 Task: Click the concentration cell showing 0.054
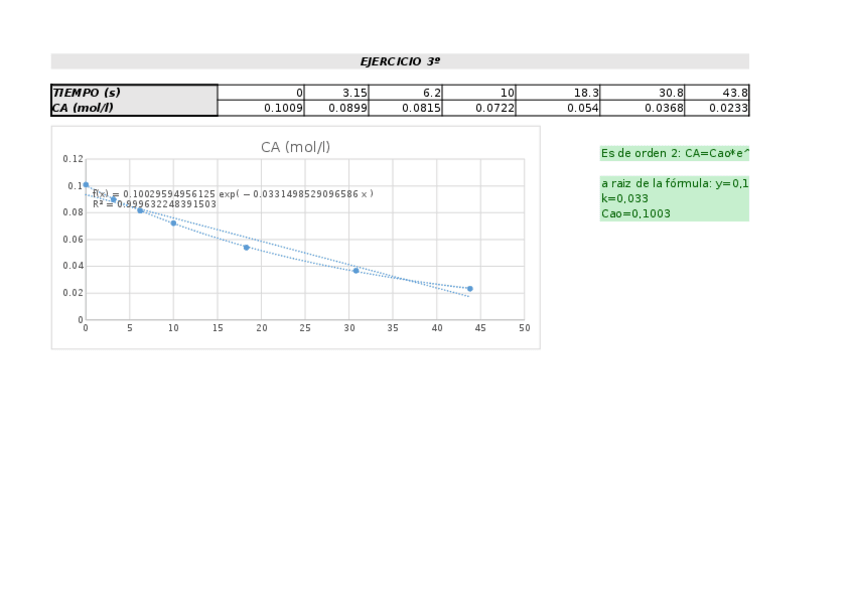(x=558, y=108)
